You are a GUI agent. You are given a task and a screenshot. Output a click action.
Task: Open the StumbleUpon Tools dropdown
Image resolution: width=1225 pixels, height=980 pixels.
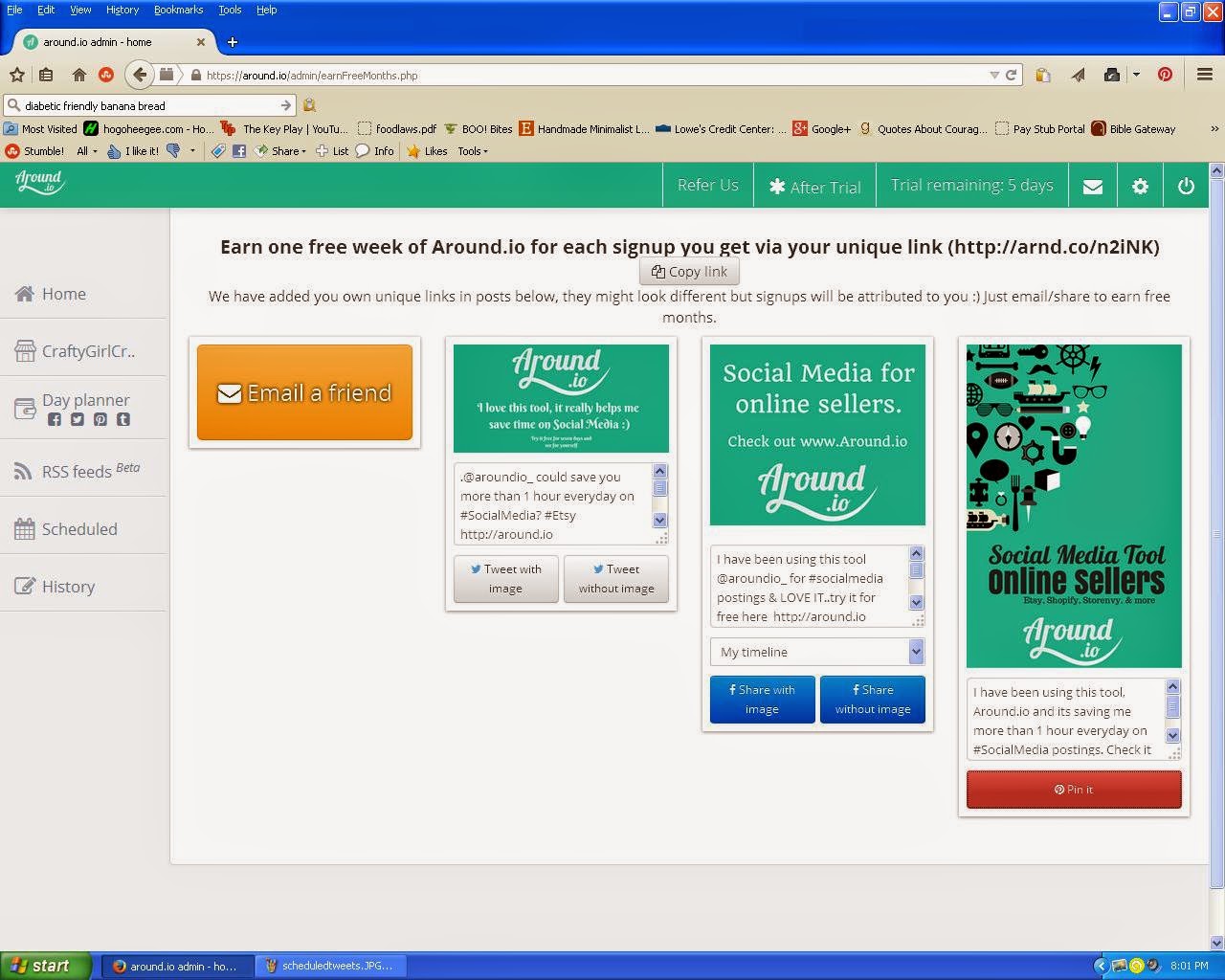click(473, 150)
